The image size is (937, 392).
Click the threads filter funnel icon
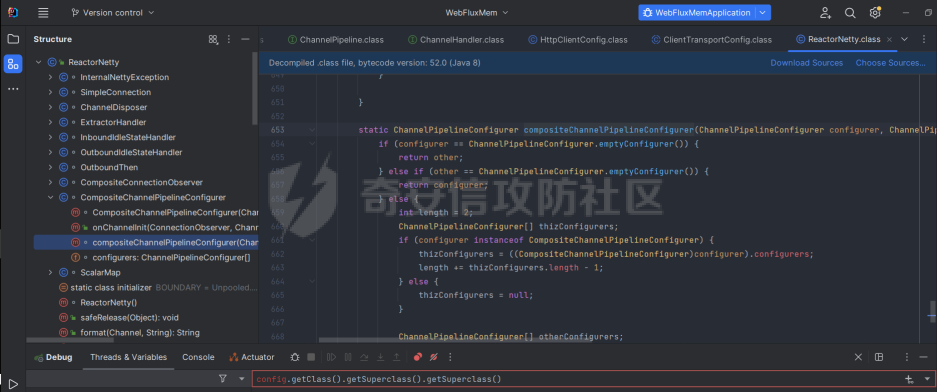coord(223,379)
